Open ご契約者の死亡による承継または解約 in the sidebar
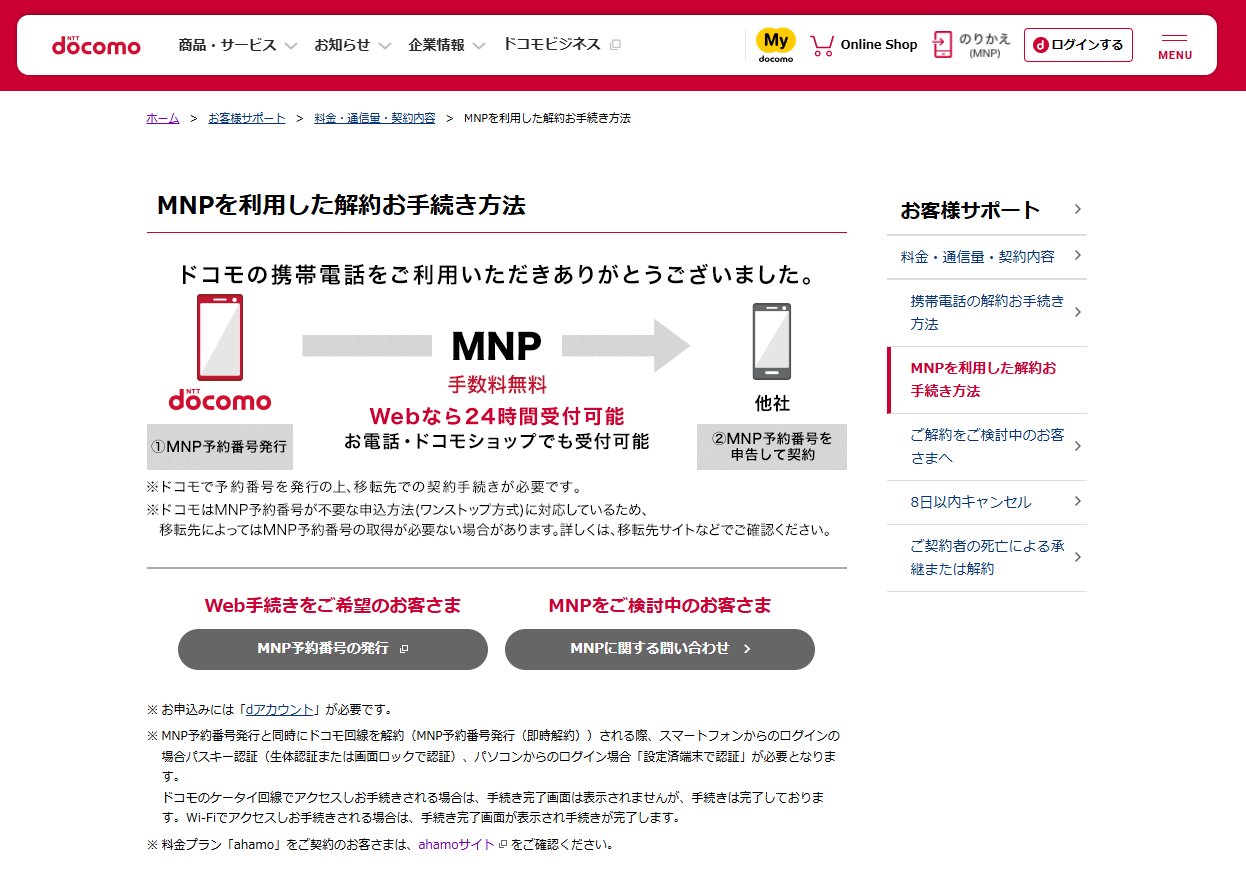The width and height of the screenshot is (1246, 874). [x=987, y=558]
